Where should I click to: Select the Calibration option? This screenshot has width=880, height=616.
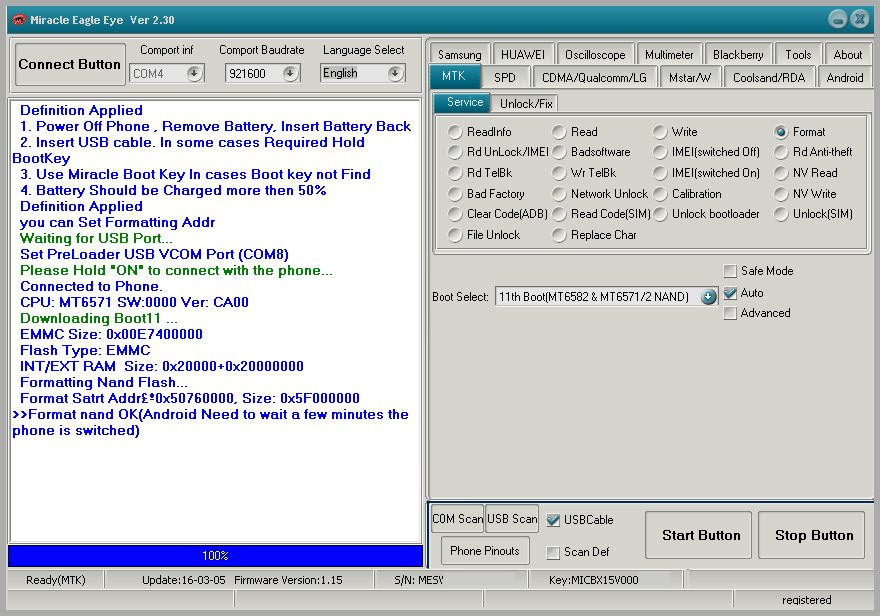tap(688, 194)
